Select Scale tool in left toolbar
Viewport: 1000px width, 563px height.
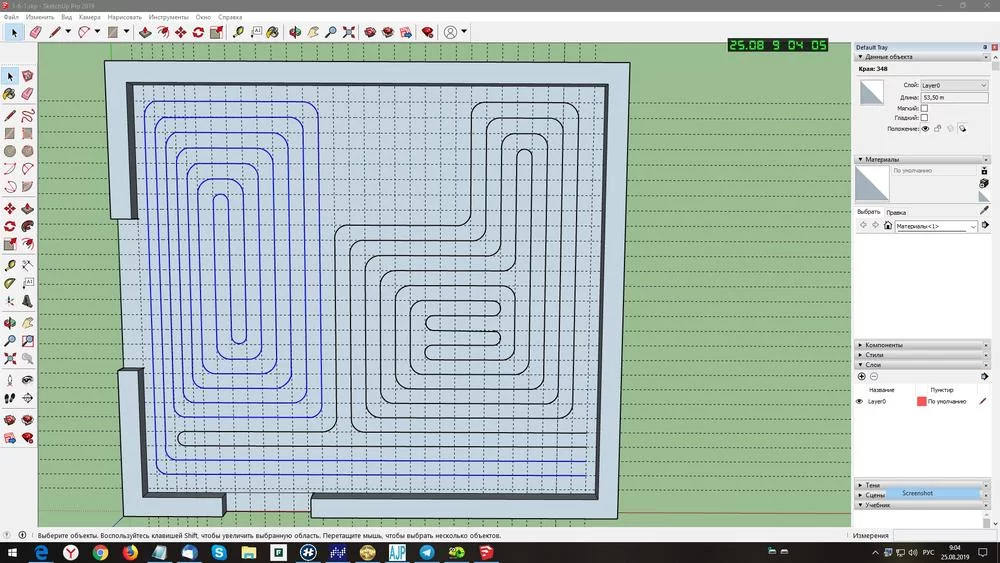[10, 244]
